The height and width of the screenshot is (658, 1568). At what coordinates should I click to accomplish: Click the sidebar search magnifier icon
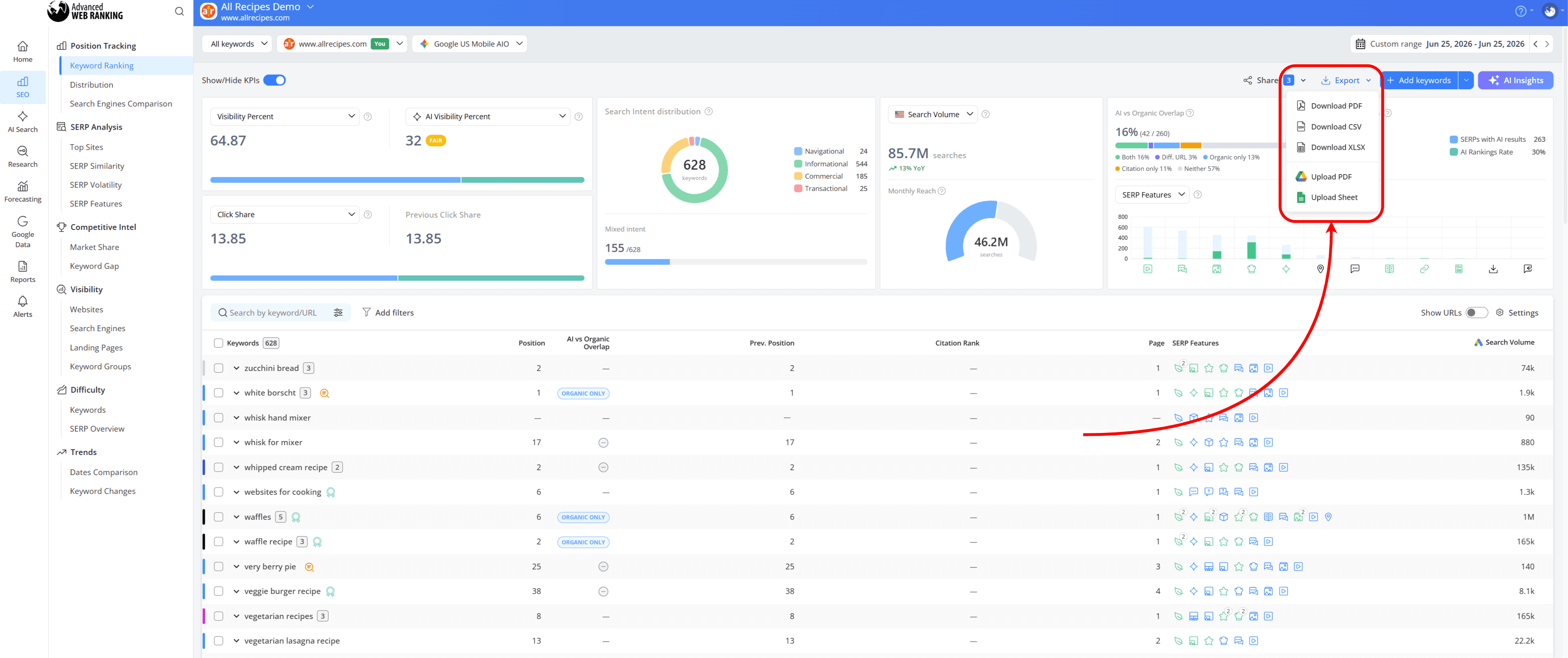179,11
